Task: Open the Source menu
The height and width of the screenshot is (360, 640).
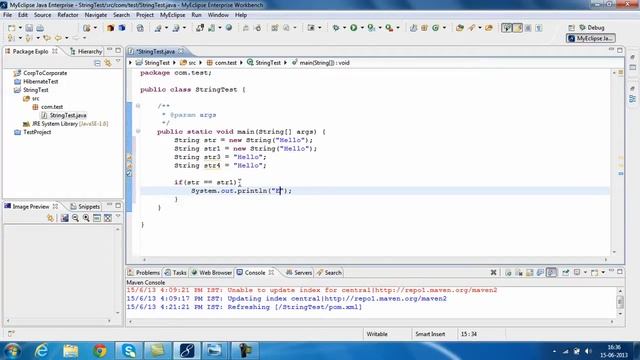Action: (42, 15)
